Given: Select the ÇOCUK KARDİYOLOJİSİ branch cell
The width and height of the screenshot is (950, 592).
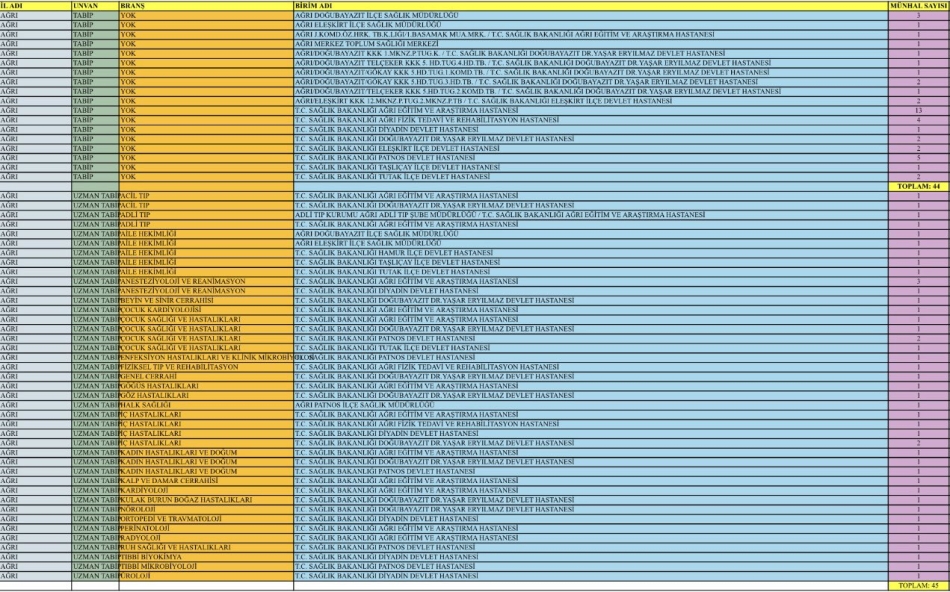Looking at the screenshot, I should click(206, 310).
